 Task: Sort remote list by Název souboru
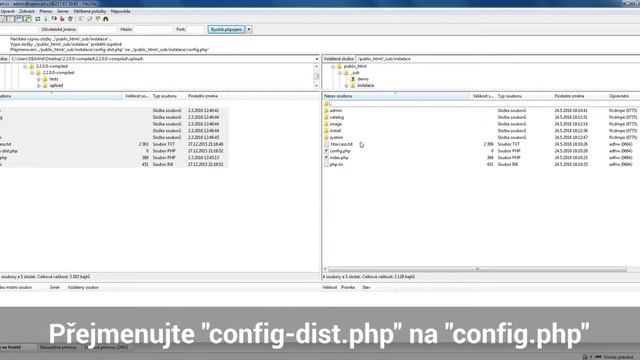pos(396,96)
